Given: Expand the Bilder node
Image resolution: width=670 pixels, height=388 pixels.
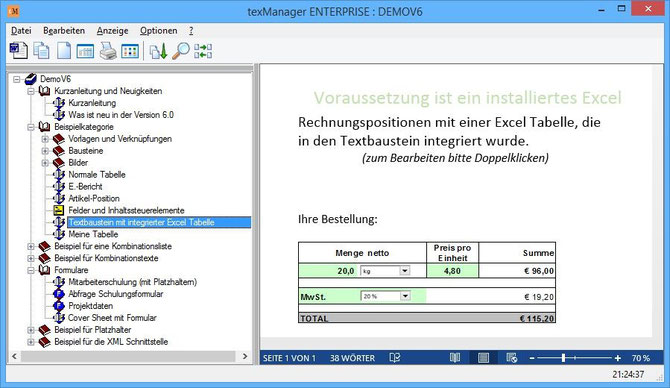Looking at the screenshot, I should click(45, 163).
